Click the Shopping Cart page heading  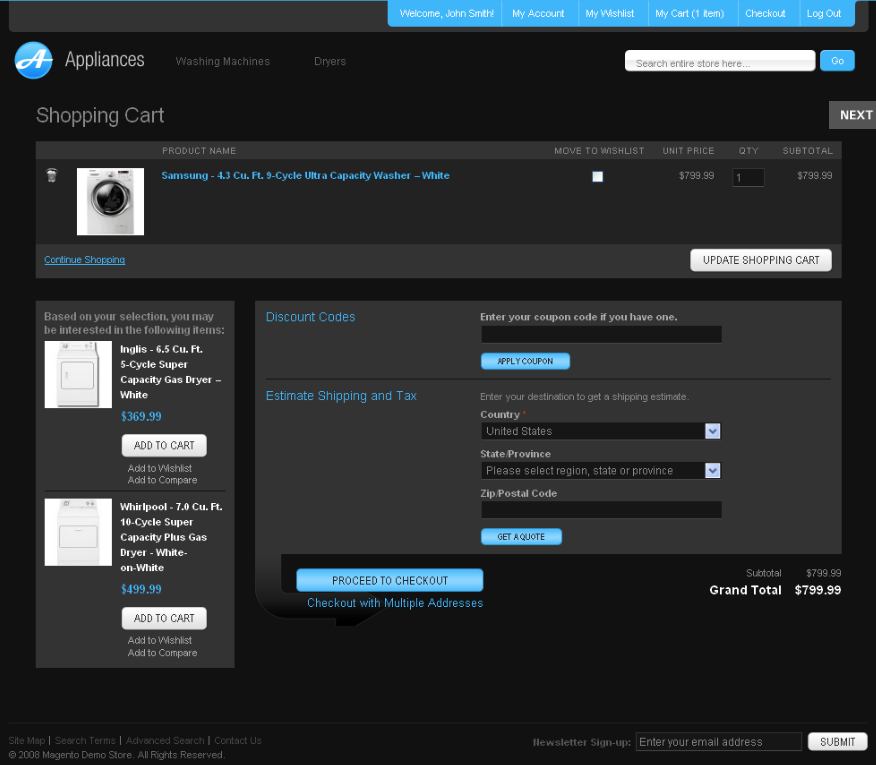pyautogui.click(x=100, y=116)
